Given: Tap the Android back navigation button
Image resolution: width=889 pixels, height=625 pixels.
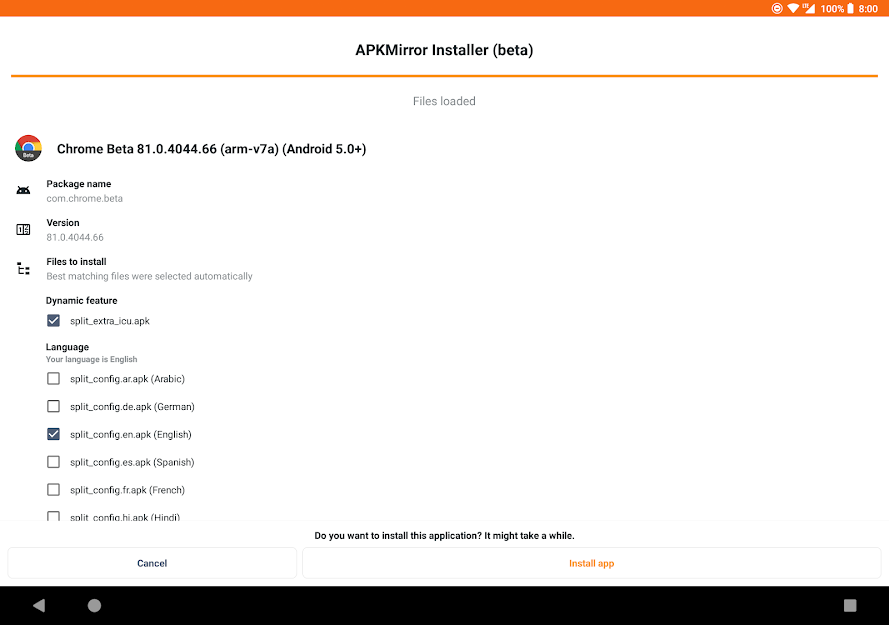Looking at the screenshot, I should 39,605.
